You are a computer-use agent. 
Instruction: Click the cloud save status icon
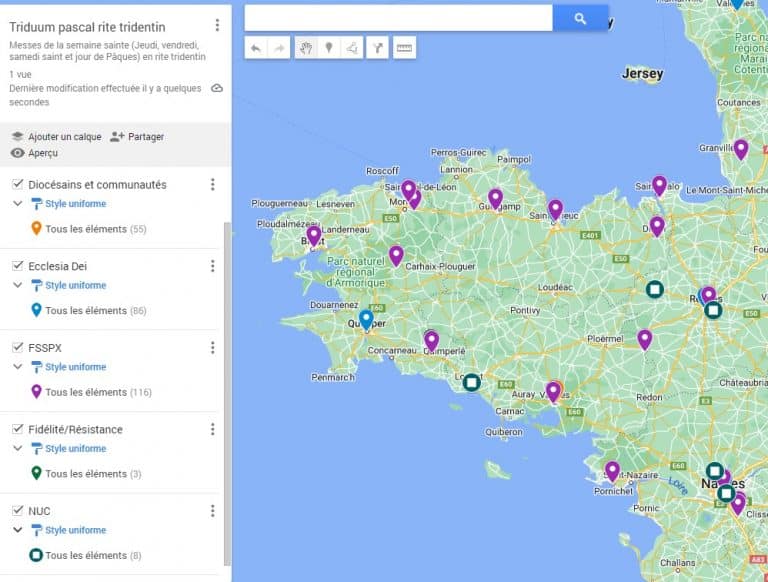click(x=217, y=88)
